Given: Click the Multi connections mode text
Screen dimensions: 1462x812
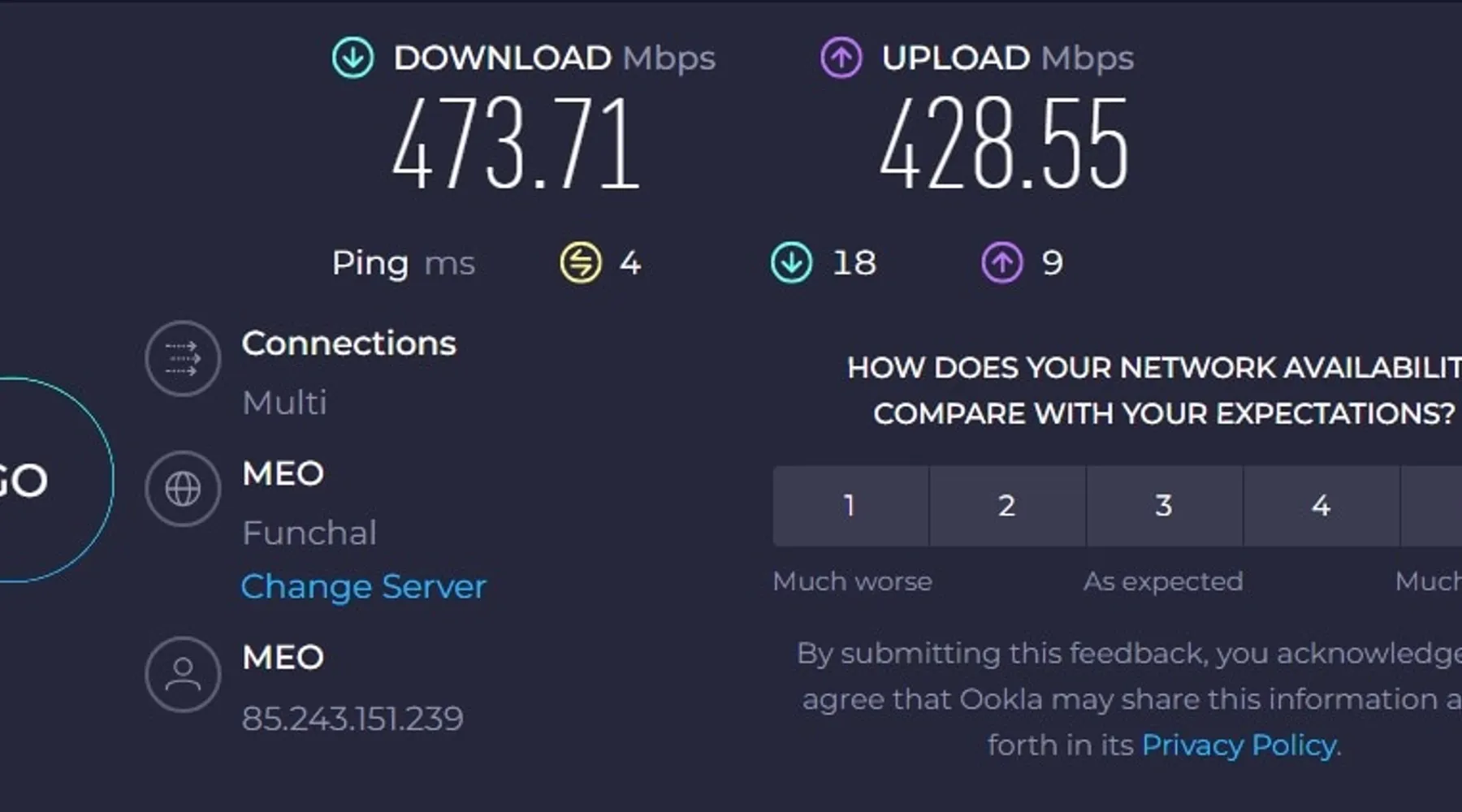Looking at the screenshot, I should tap(284, 403).
